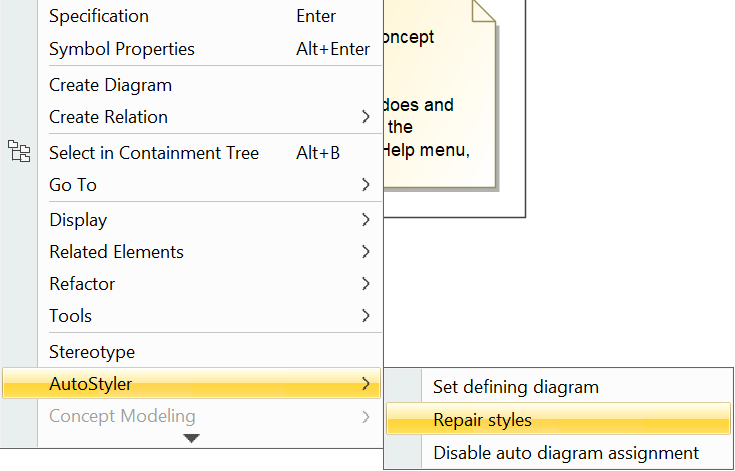The width and height of the screenshot is (735, 471).
Task: Expand the Create Relation submenu arrow
Action: 366,117
